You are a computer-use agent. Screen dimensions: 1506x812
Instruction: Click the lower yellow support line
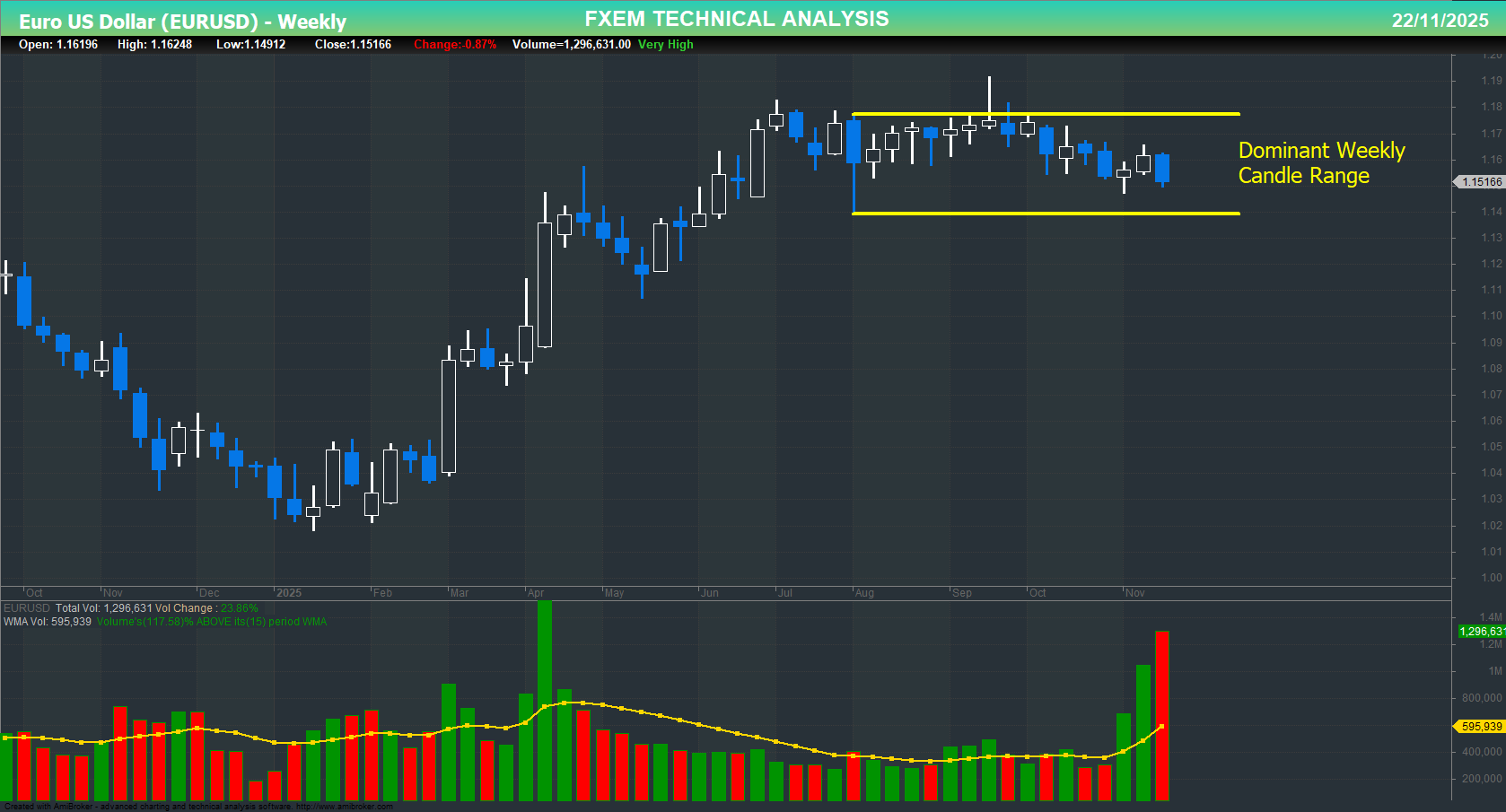(1041, 213)
